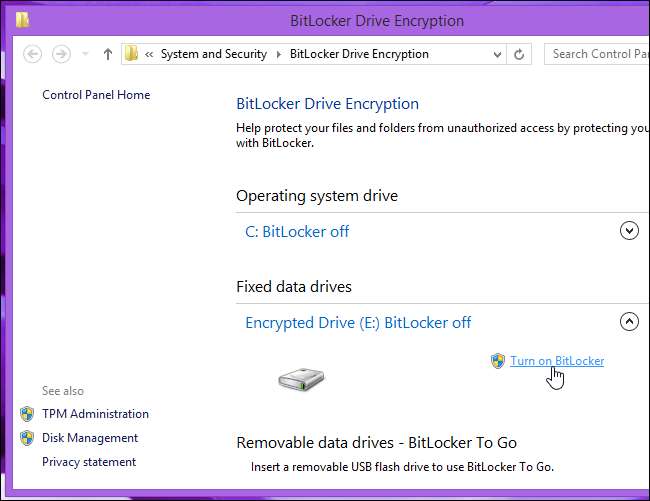Click the folder icon in address bar

click(x=131, y=54)
